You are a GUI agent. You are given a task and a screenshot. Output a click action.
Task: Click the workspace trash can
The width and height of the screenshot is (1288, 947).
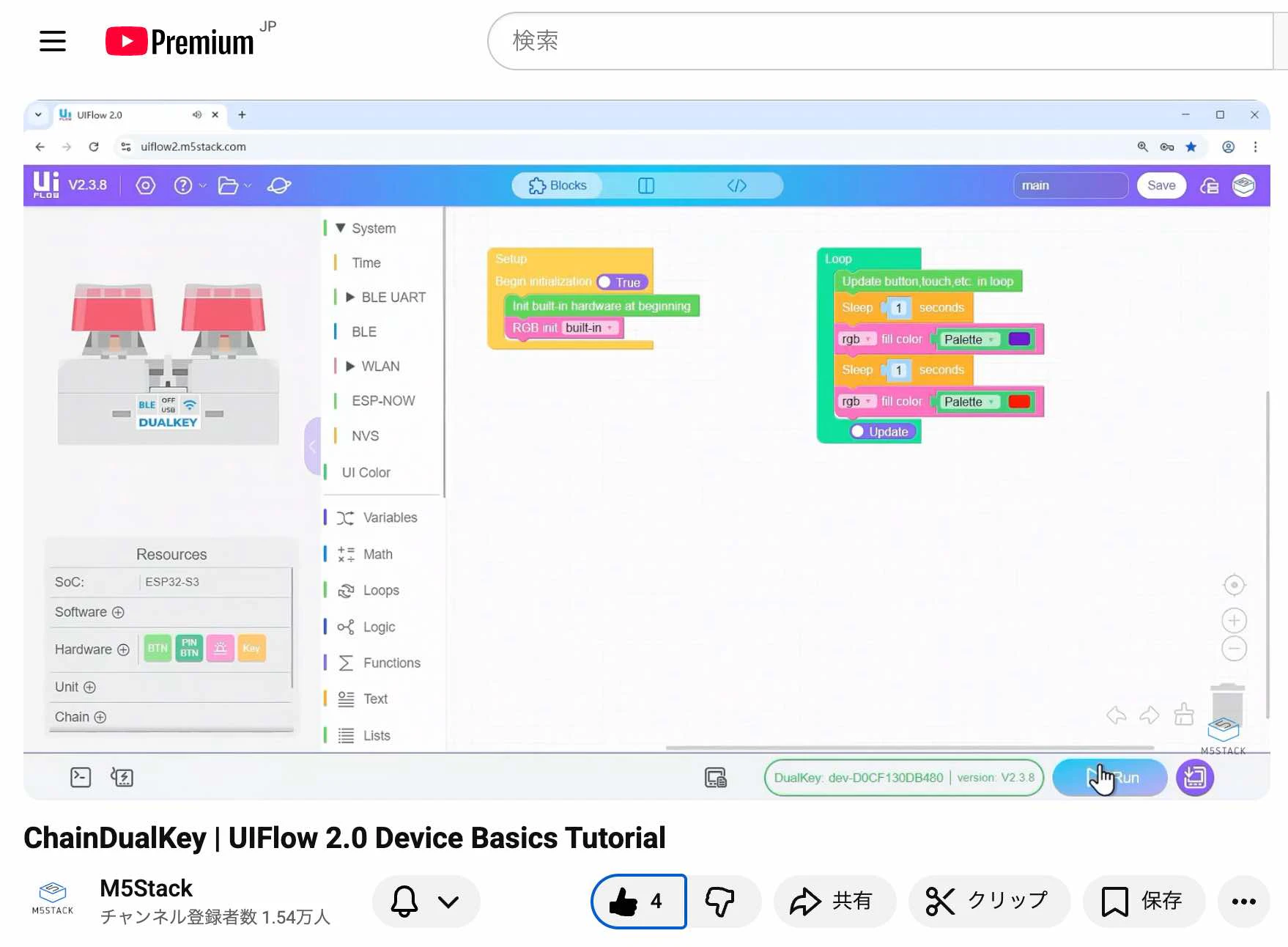tap(1228, 704)
